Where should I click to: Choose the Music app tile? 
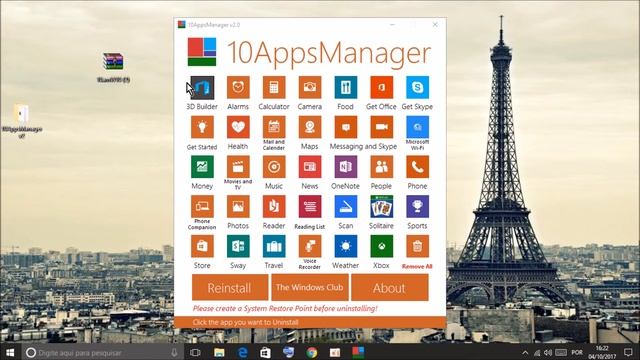[274, 167]
